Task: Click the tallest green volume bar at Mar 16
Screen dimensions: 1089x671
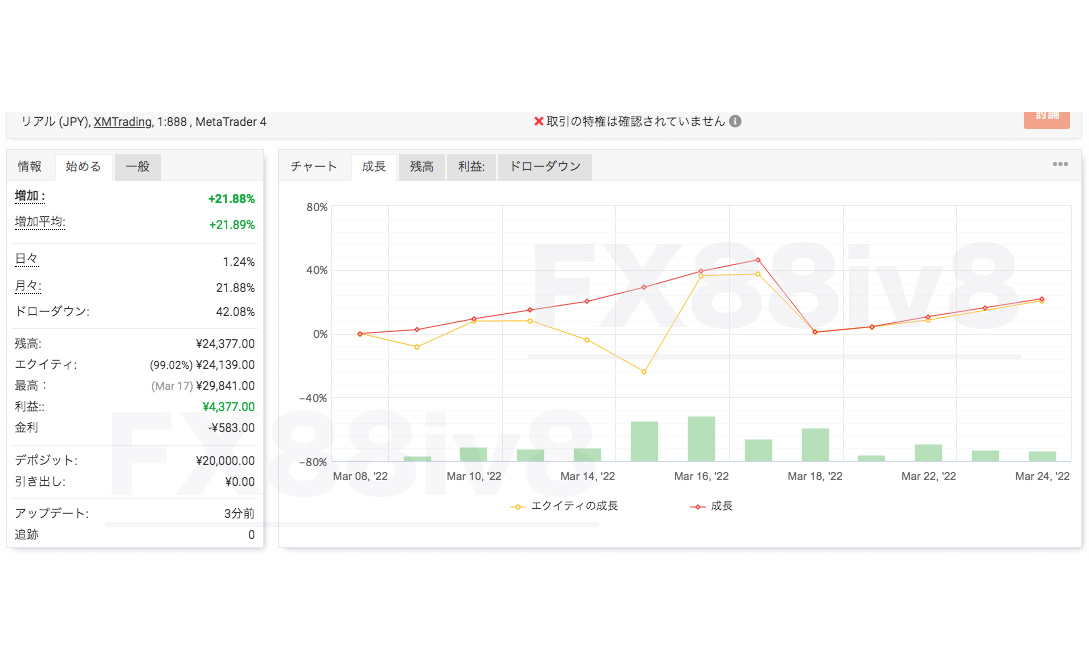Action: 701,439
